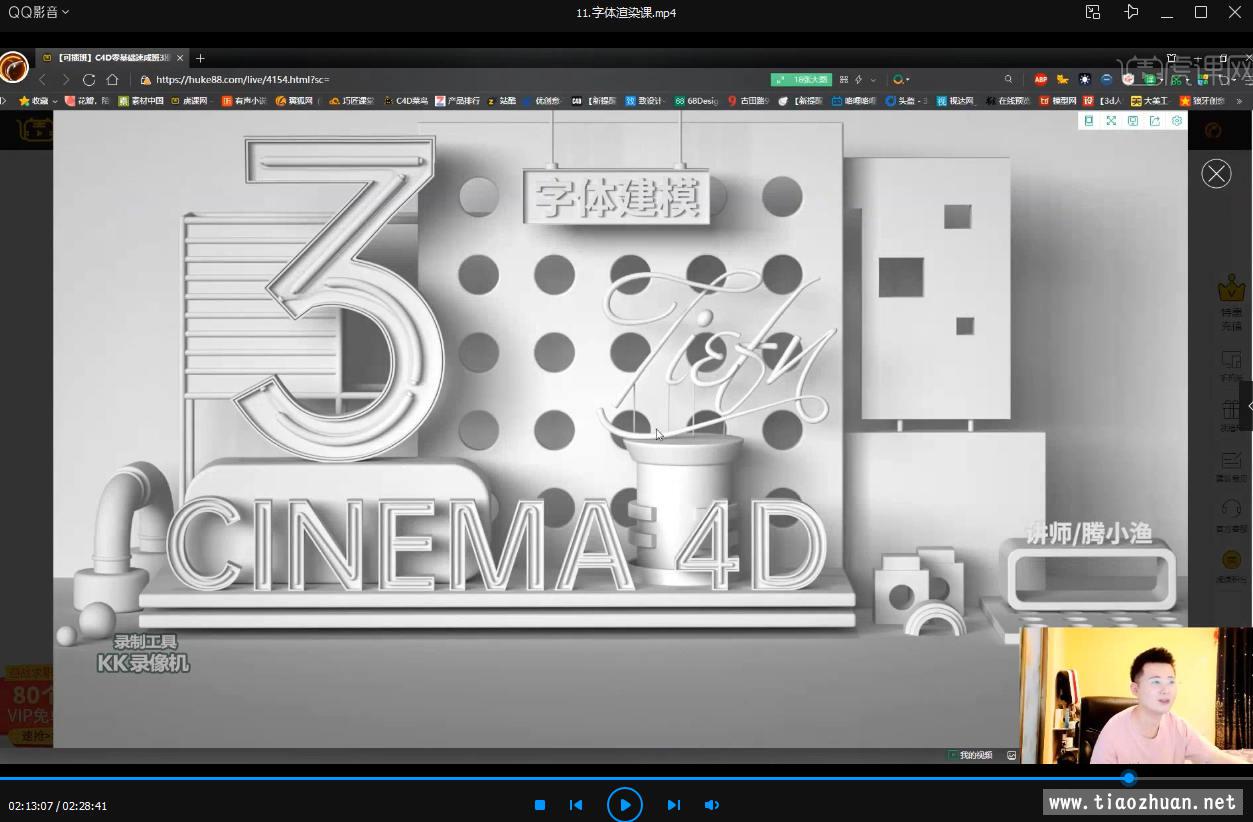
Task: Open the 狼牙创意 bookmark
Action: (1202, 101)
